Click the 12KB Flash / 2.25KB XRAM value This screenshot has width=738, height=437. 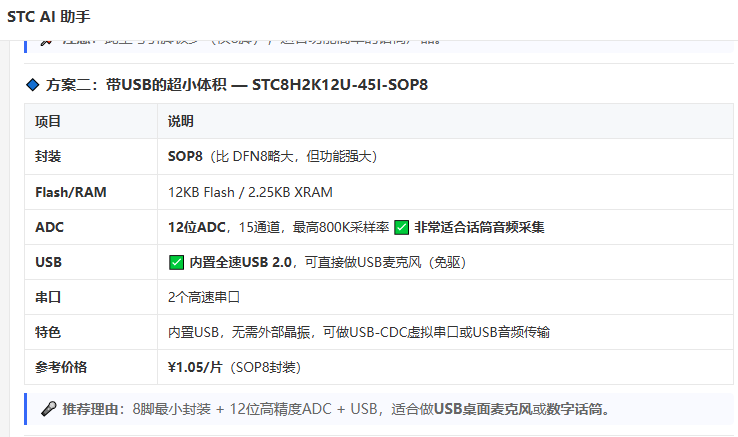[250, 192]
